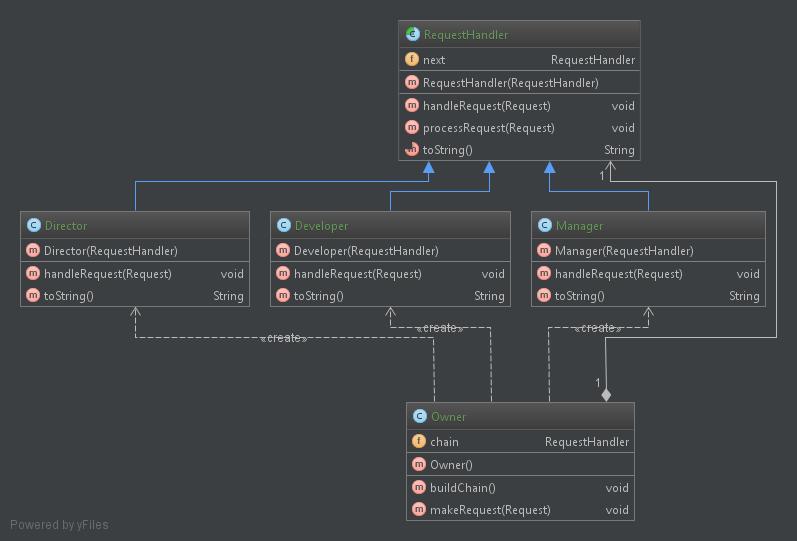Viewport: 797px width, 541px height.
Task: Select the Owner class title
Action: coord(448,416)
